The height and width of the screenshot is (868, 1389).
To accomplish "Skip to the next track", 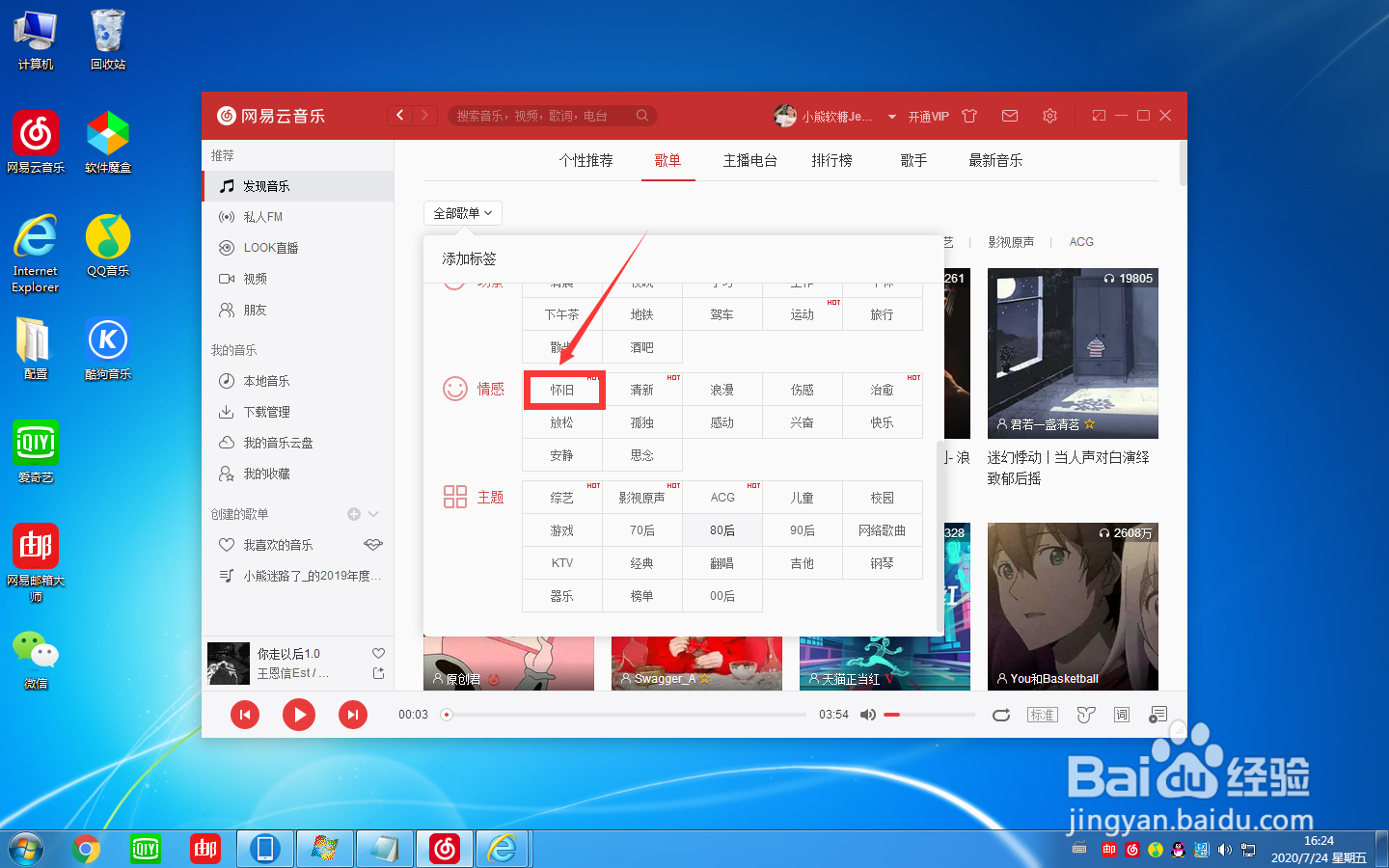I will coord(353,715).
